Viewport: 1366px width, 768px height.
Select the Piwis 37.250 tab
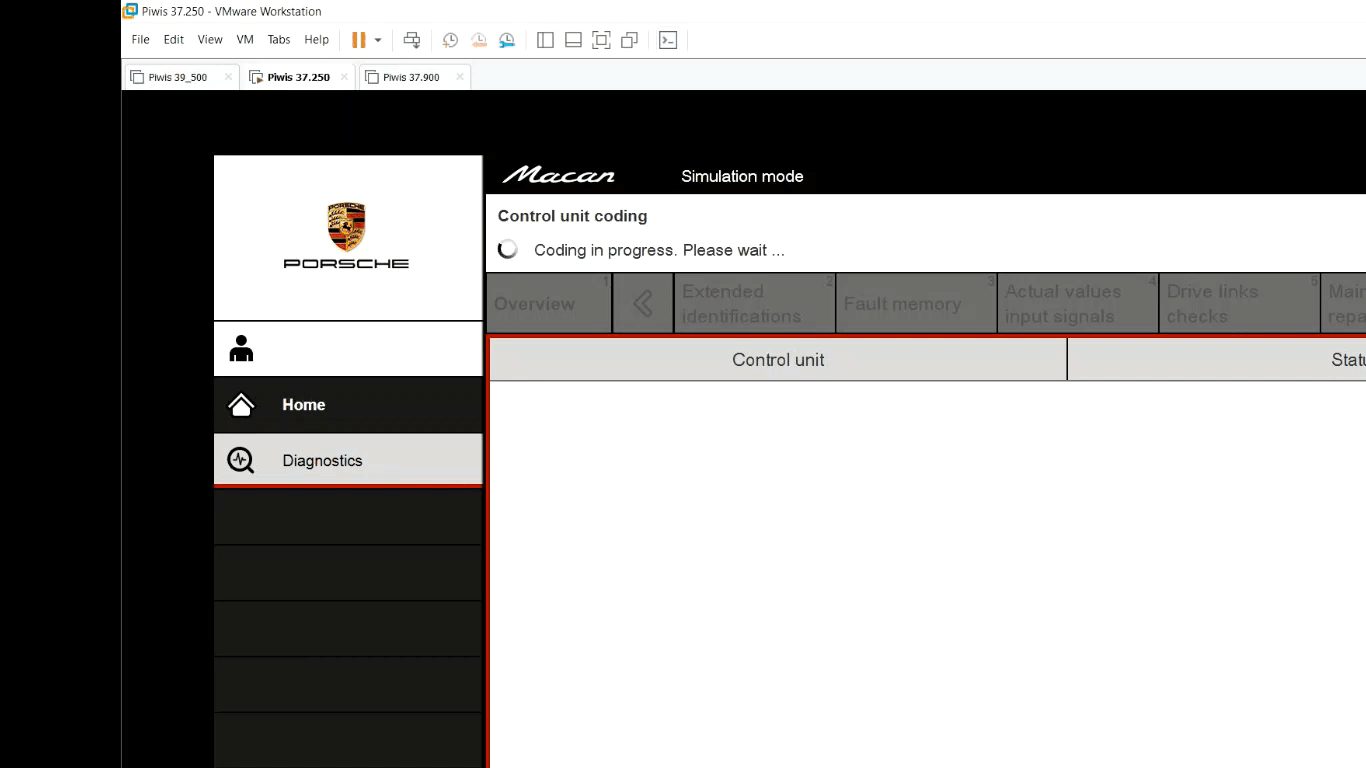(x=298, y=77)
